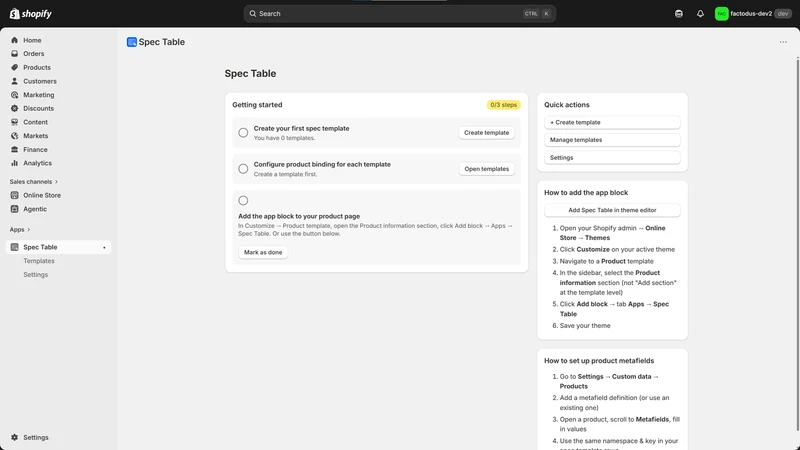The height and width of the screenshot is (450, 800).
Task: Open the Home icon in sidebar
Action: coord(14,40)
